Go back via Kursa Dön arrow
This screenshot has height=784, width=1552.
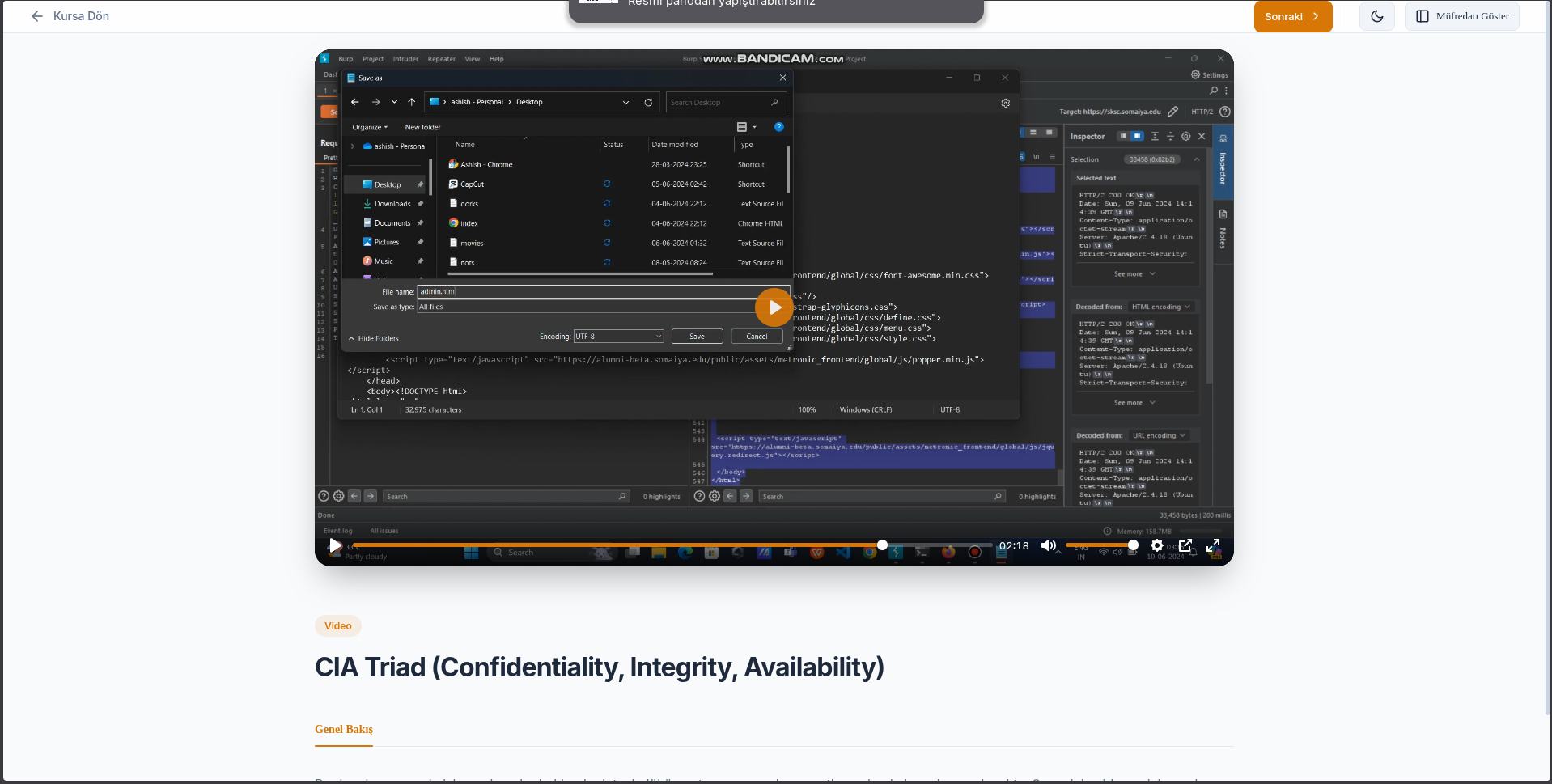point(36,16)
